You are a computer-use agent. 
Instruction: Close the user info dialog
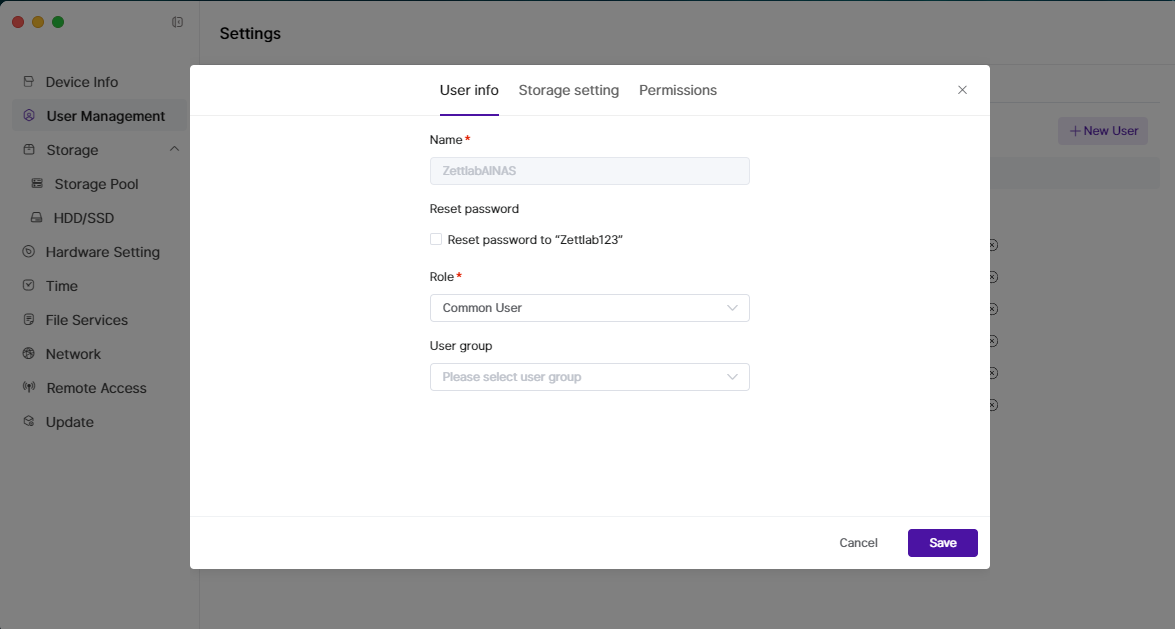point(962,90)
